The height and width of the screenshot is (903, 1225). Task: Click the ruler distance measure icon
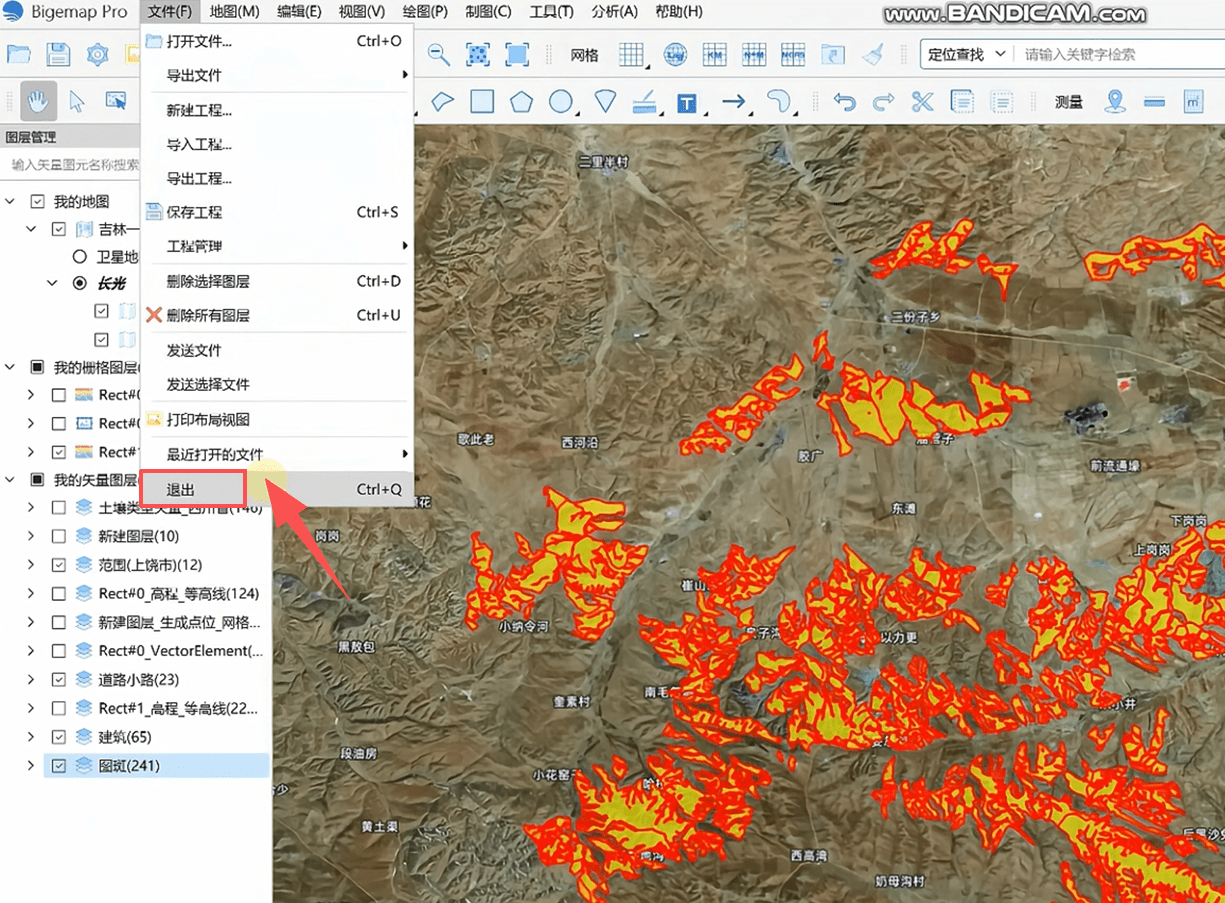coord(1154,101)
